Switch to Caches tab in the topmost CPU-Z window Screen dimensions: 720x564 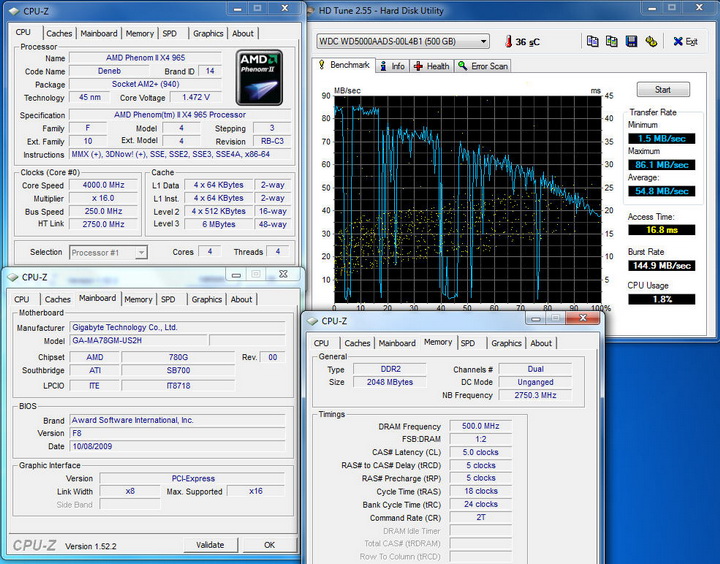pyautogui.click(x=59, y=33)
